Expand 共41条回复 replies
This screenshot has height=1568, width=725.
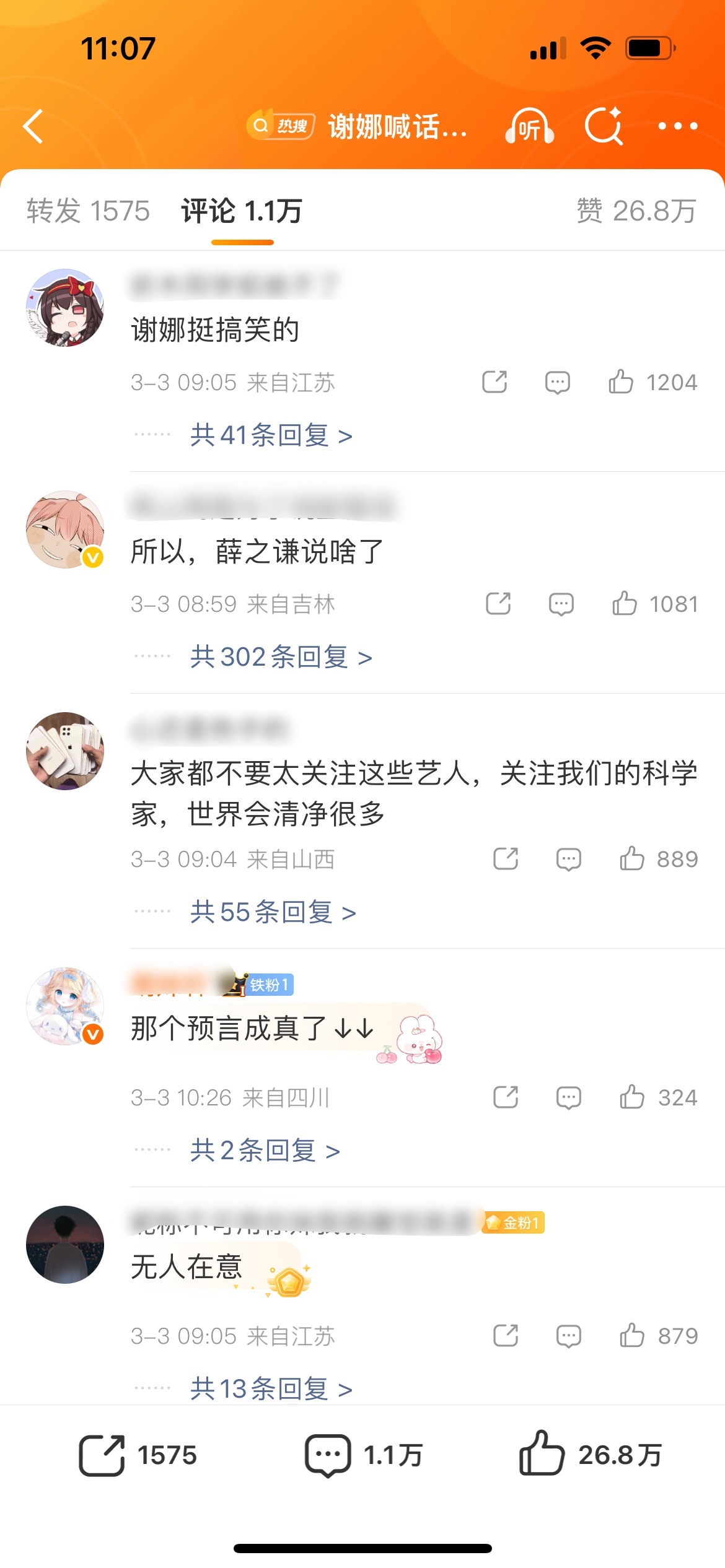point(271,435)
